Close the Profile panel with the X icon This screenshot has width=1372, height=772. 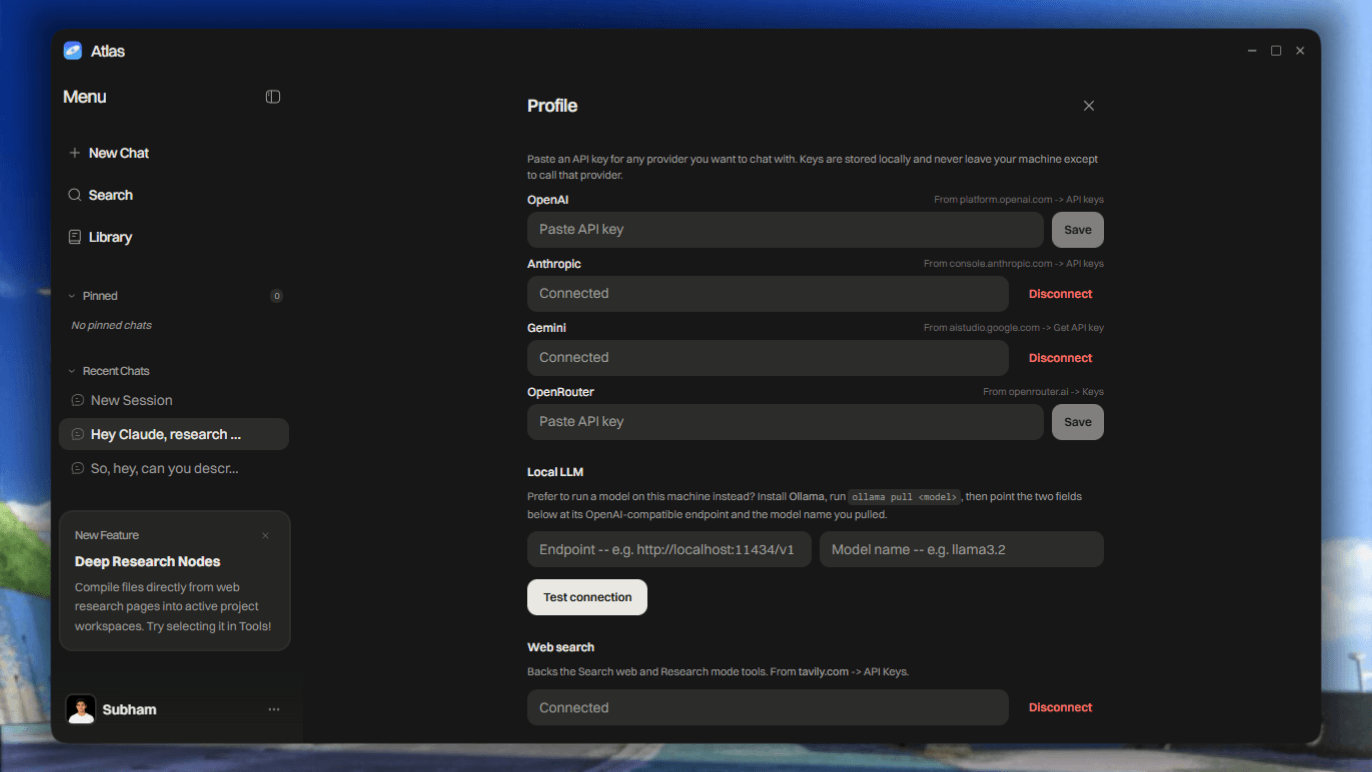pos(1089,106)
